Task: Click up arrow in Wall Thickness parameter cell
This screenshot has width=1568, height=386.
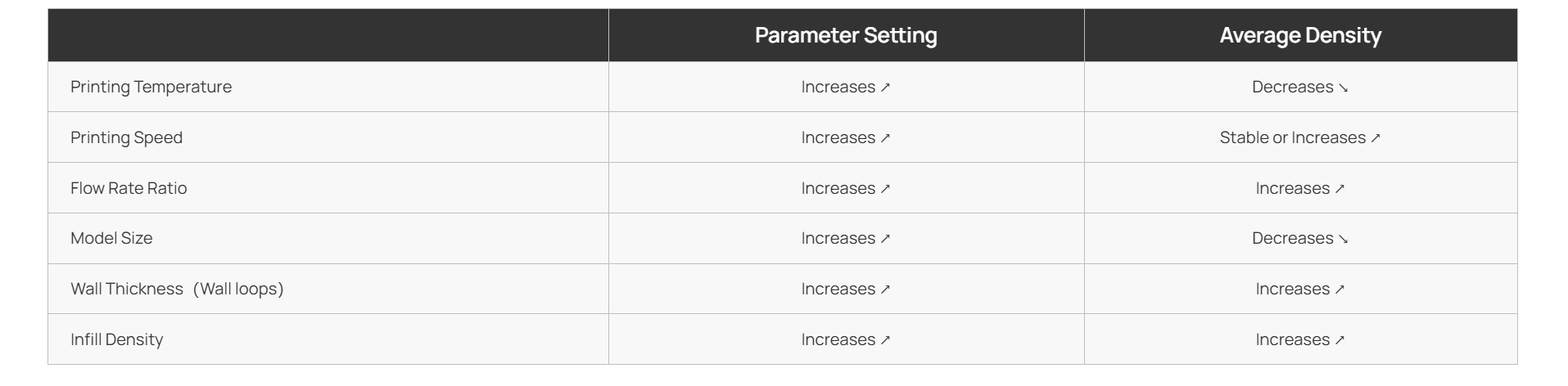Action: point(885,289)
